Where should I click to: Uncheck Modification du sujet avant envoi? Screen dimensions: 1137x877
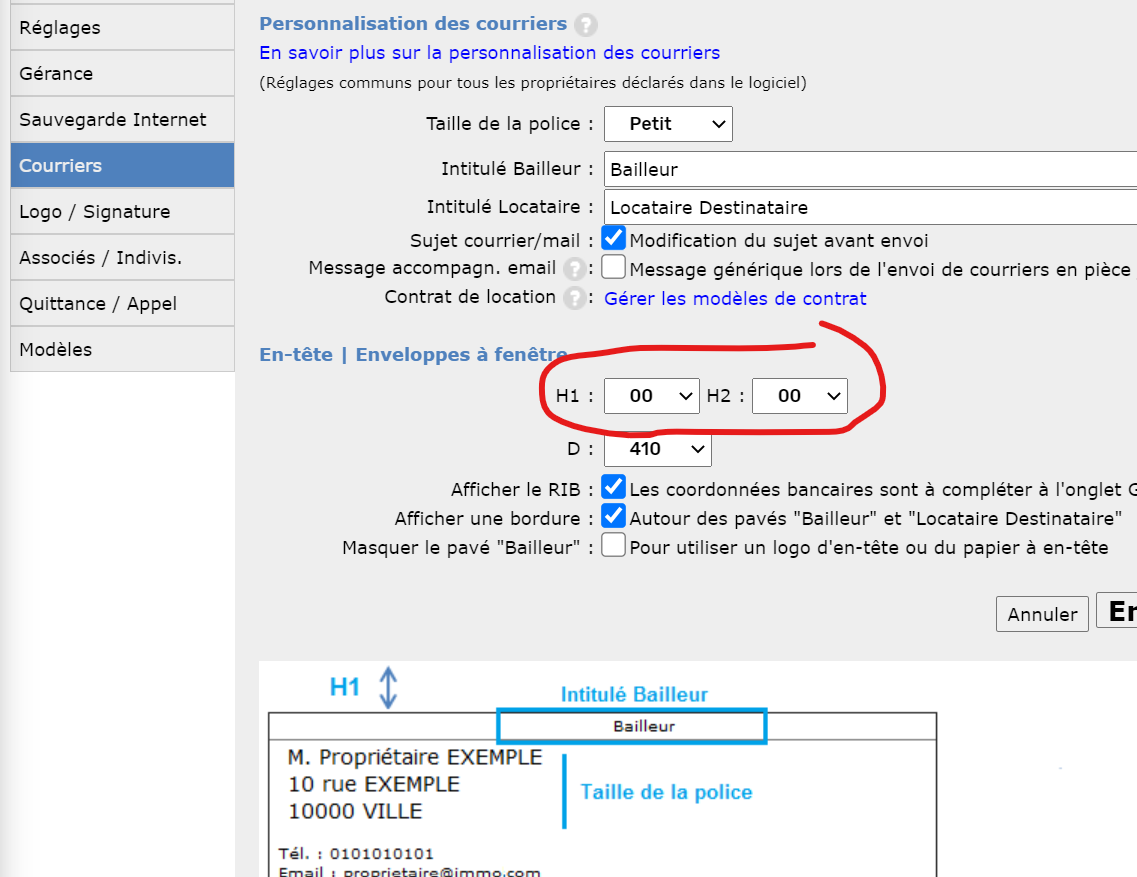[x=613, y=238]
